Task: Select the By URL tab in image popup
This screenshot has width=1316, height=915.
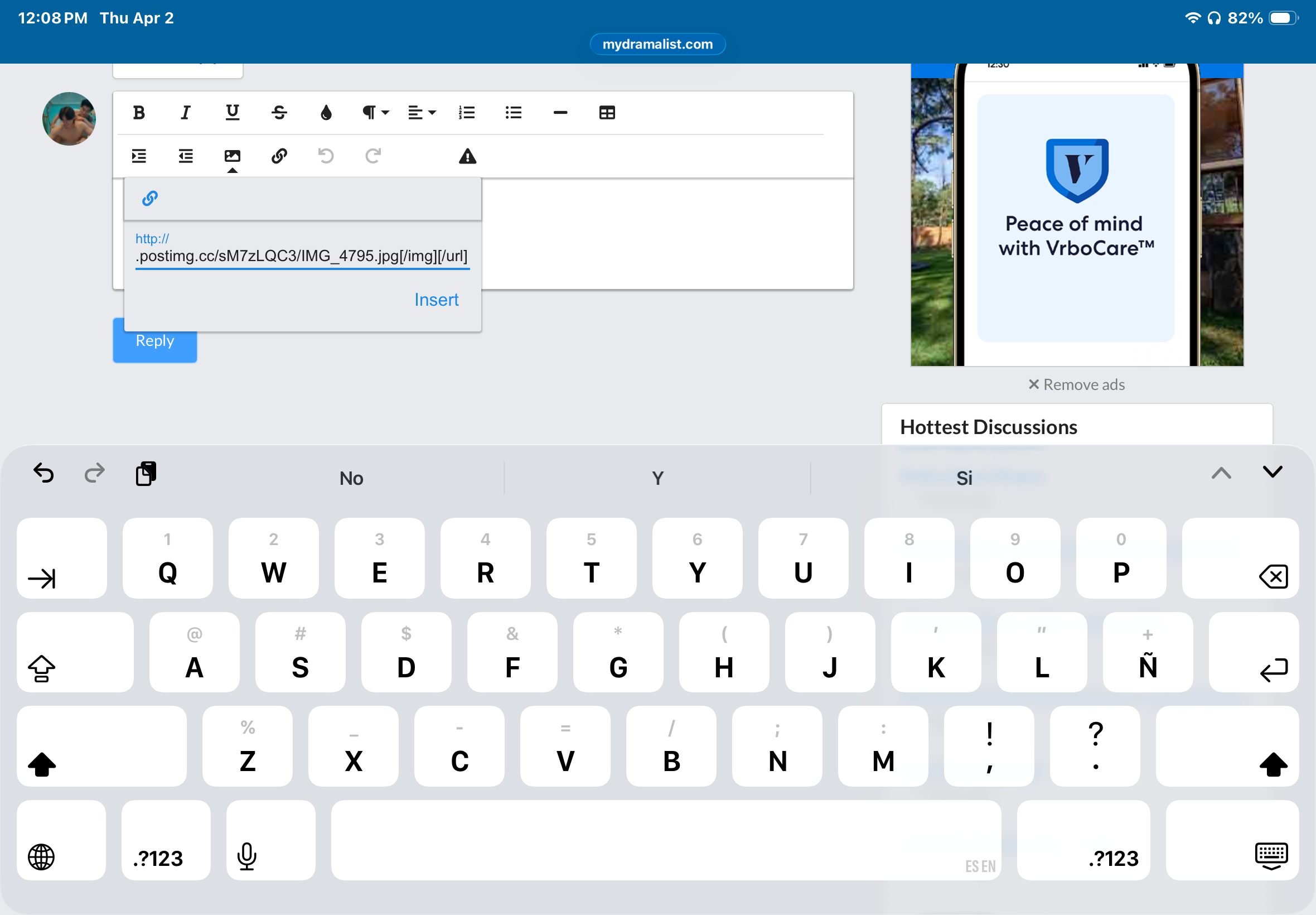Action: [x=150, y=199]
